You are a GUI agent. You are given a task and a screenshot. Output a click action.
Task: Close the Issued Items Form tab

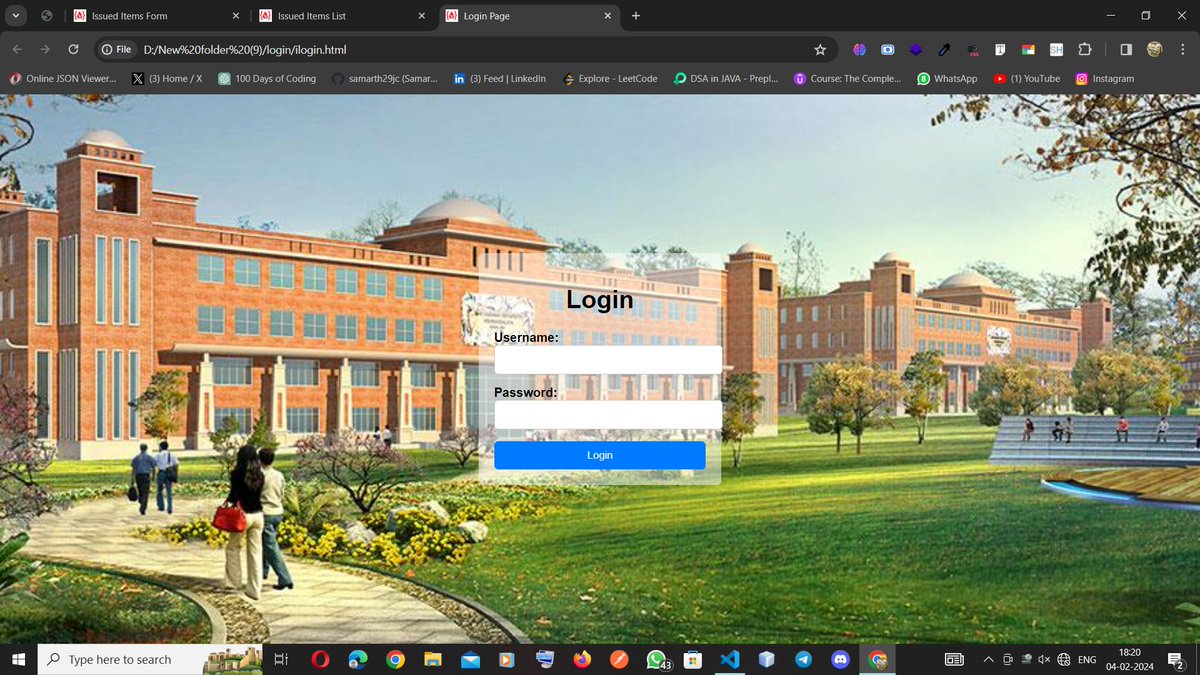pyautogui.click(x=236, y=16)
